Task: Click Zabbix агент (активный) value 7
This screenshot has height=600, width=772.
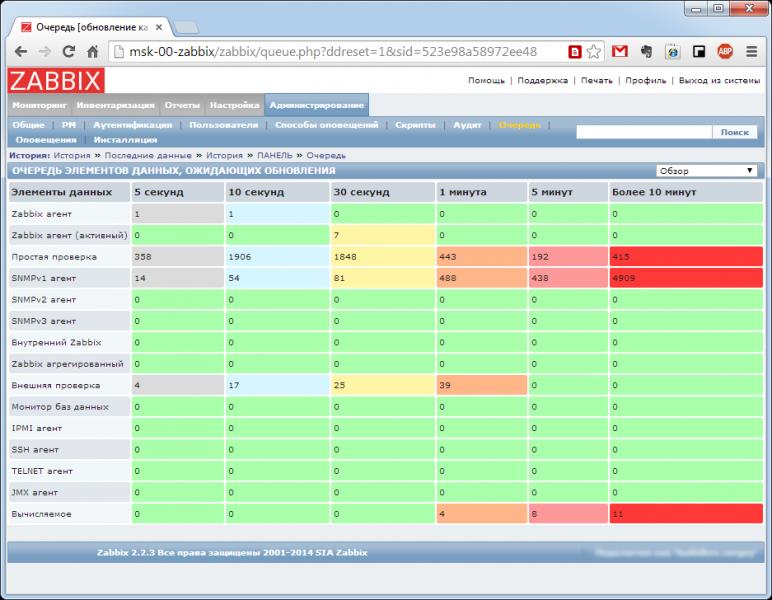Action: pos(383,235)
